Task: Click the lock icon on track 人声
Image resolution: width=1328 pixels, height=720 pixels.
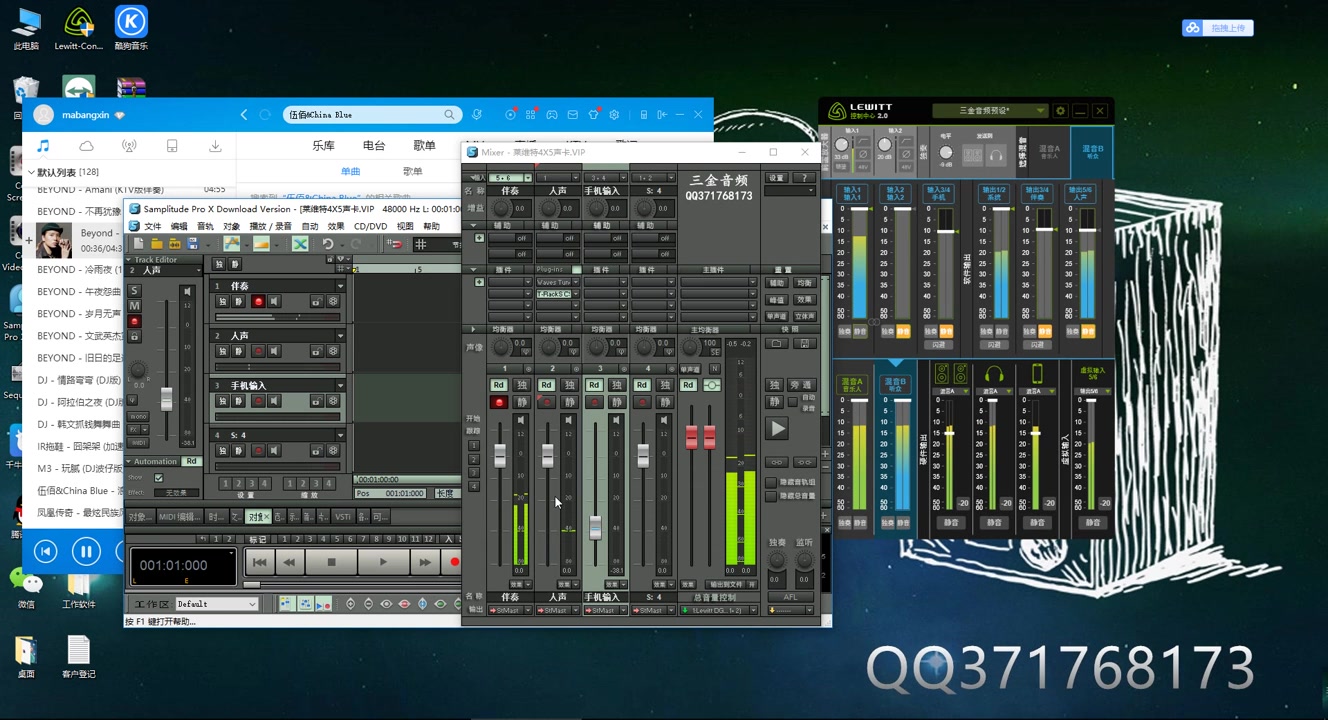Action: pyautogui.click(x=316, y=351)
